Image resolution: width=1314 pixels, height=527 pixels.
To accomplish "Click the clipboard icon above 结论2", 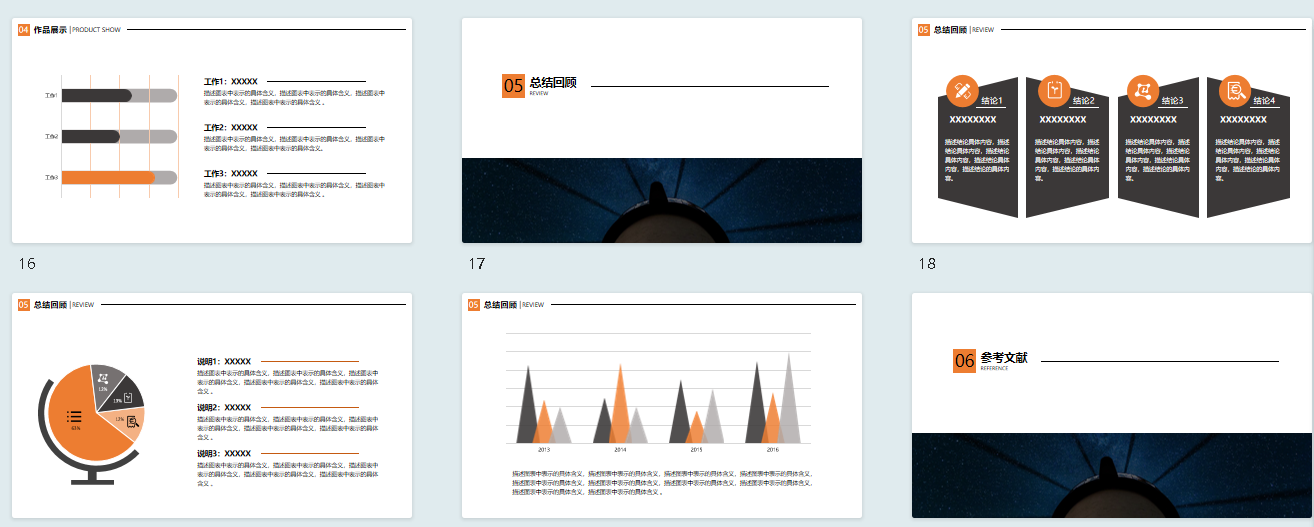I will tap(1054, 91).
